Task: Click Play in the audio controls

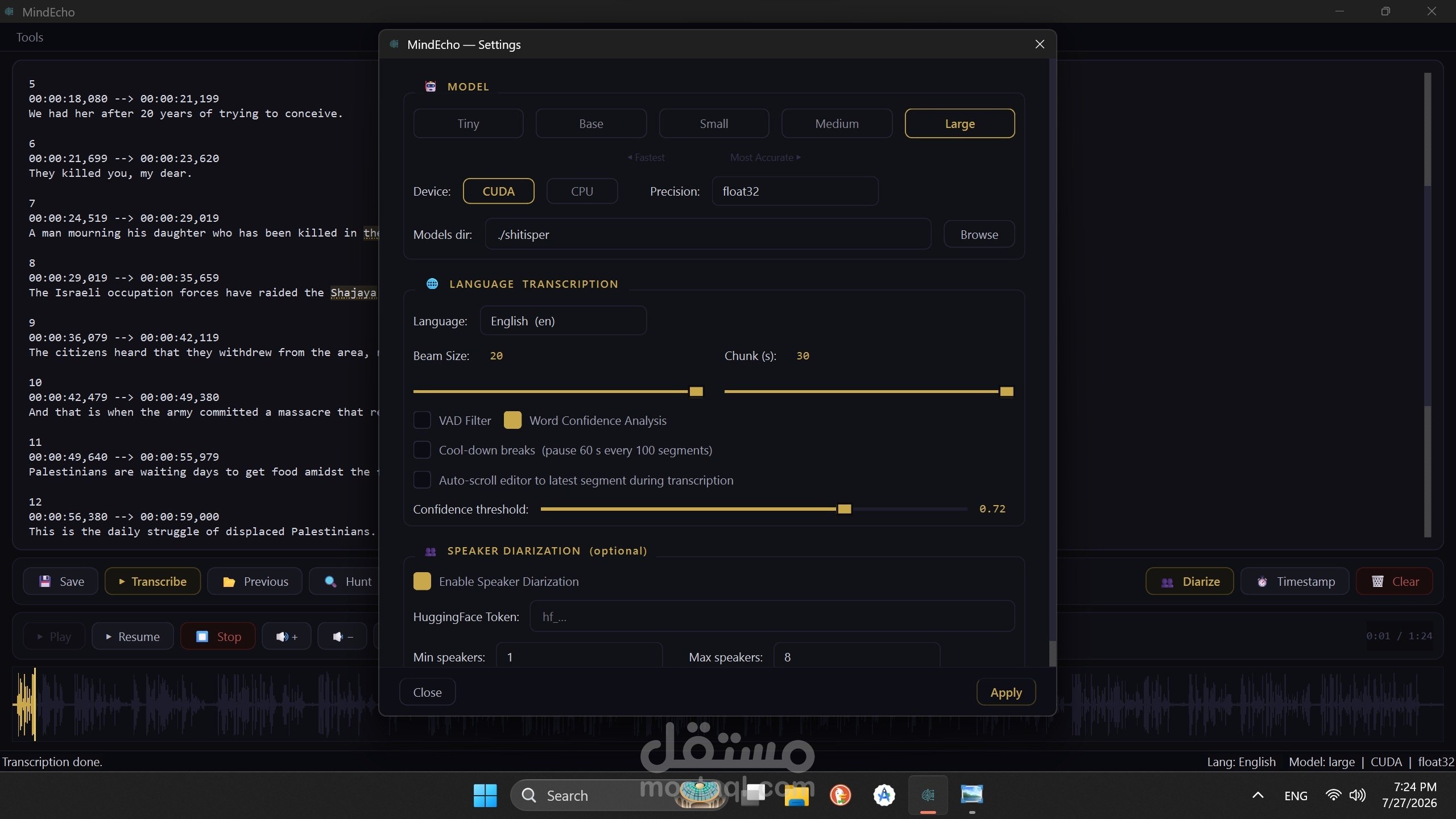Action: 54,636
